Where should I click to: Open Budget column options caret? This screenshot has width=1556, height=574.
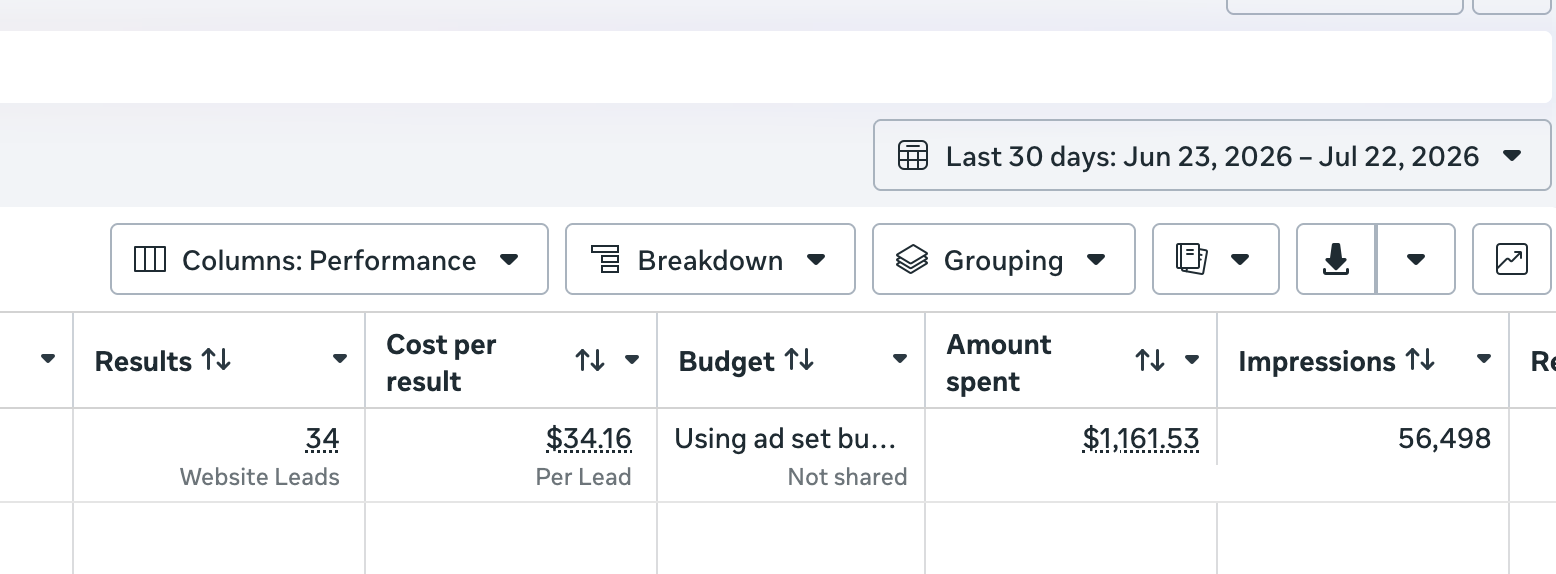(x=900, y=359)
